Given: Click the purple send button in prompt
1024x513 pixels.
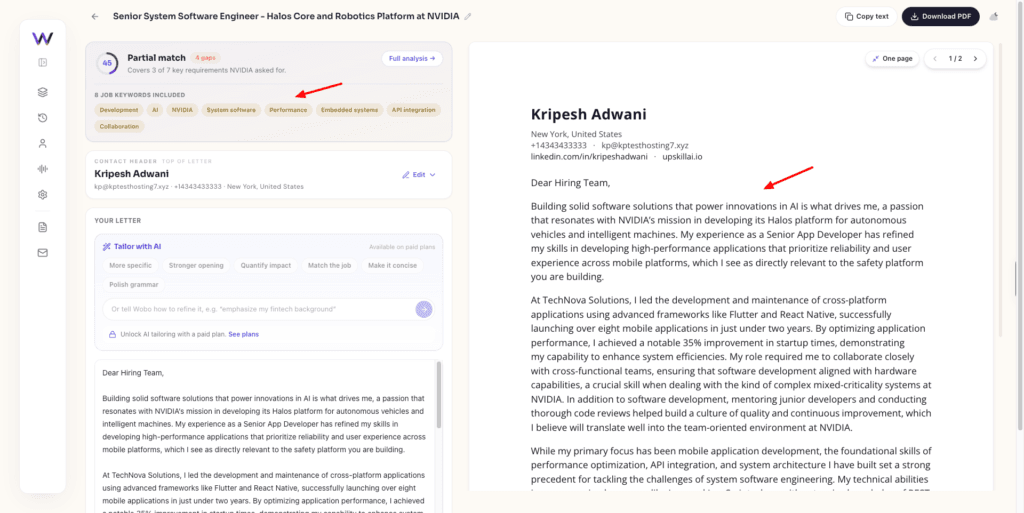Looking at the screenshot, I should coord(424,309).
